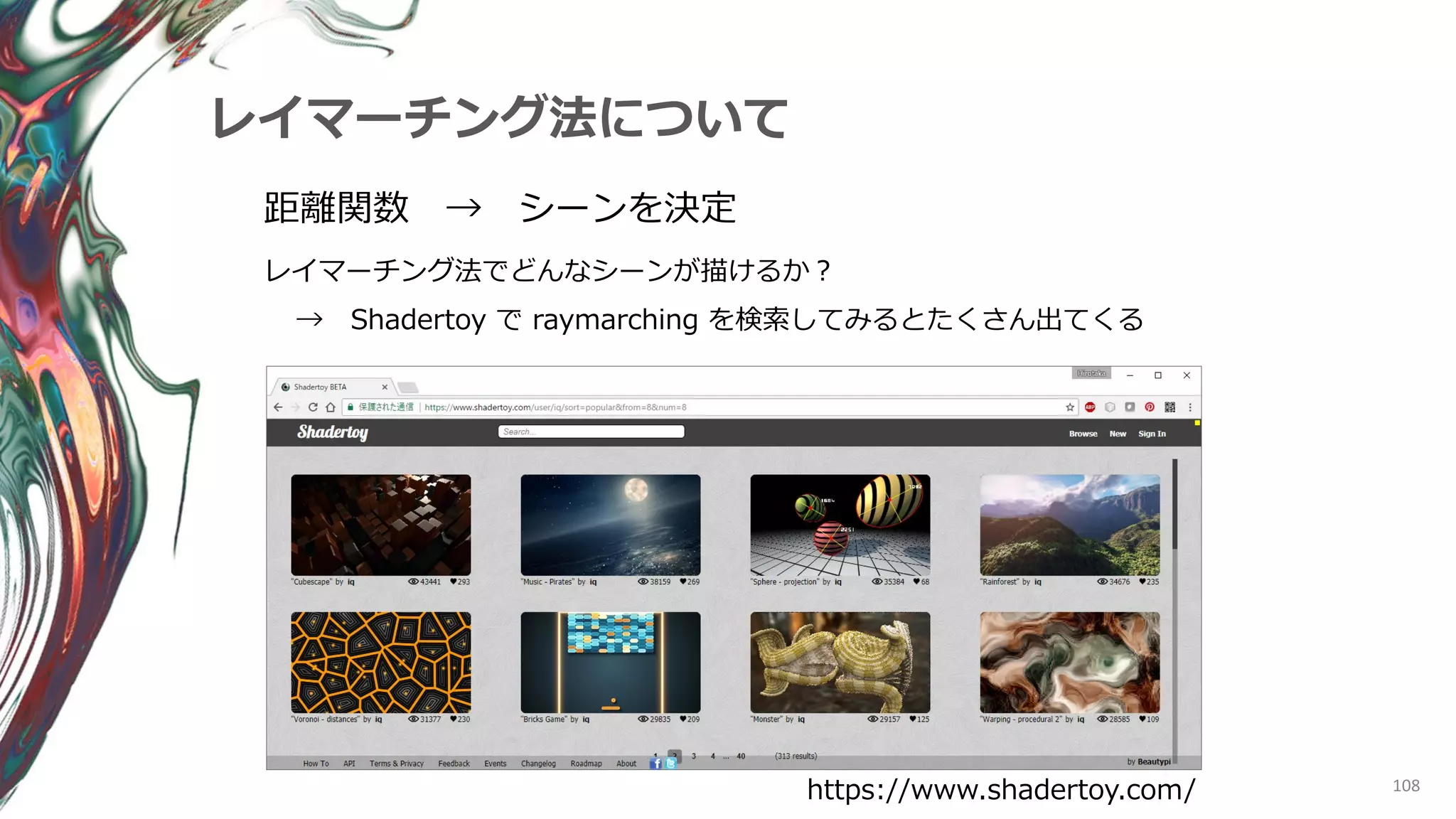
Task: Open the Roadmap footer link
Action: [x=586, y=764]
